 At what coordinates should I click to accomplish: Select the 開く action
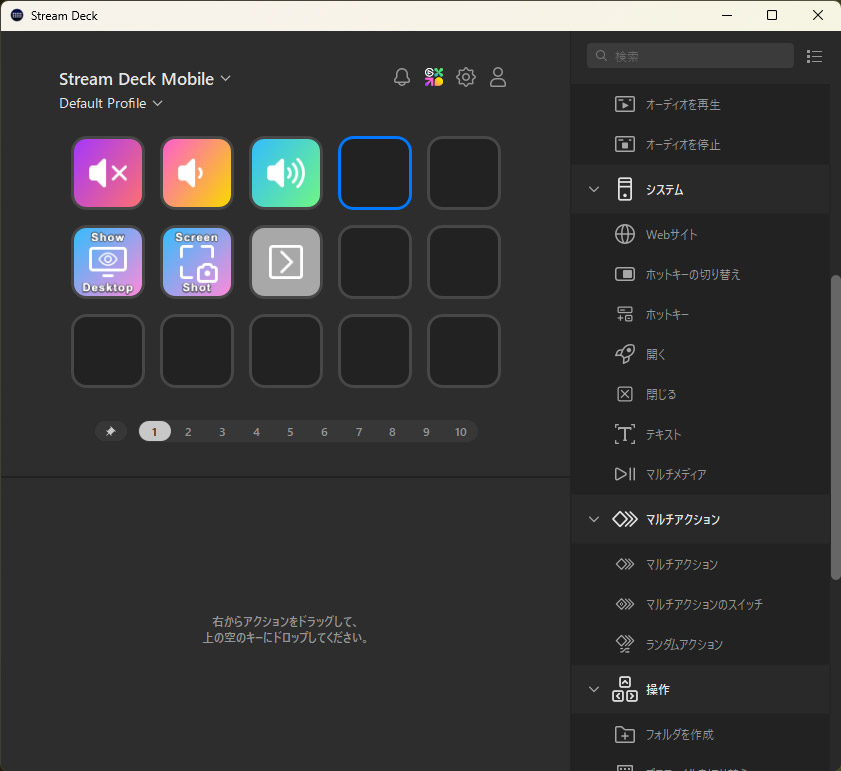[x=700, y=354]
